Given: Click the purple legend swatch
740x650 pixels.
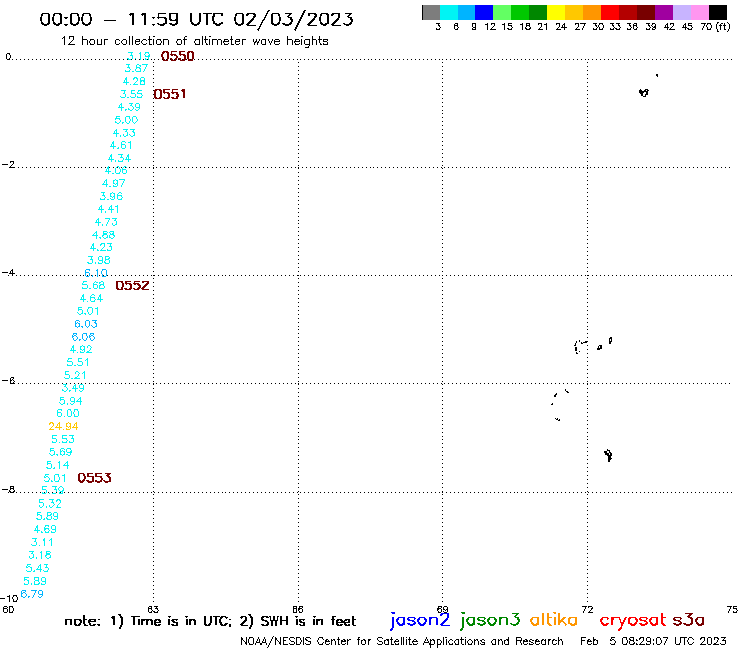Looking at the screenshot, I should pyautogui.click(x=664, y=12).
